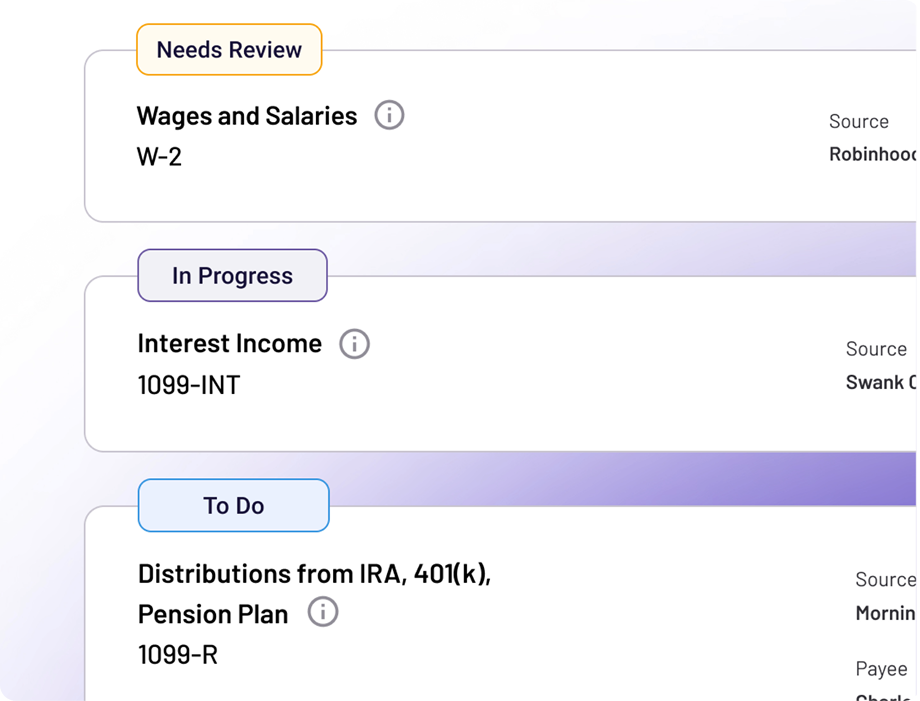
Task: Select the Needs Review status badge
Action: pyautogui.click(x=229, y=50)
